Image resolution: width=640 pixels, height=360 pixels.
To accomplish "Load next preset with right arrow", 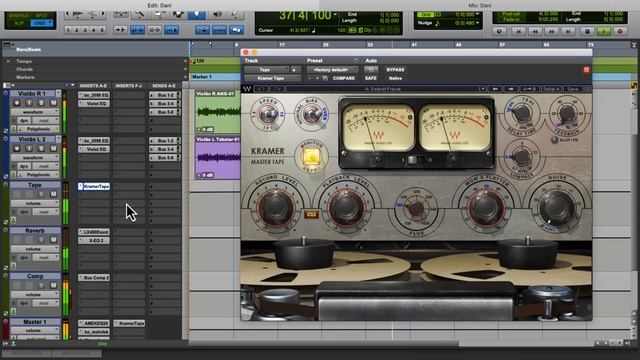I will [510, 89].
